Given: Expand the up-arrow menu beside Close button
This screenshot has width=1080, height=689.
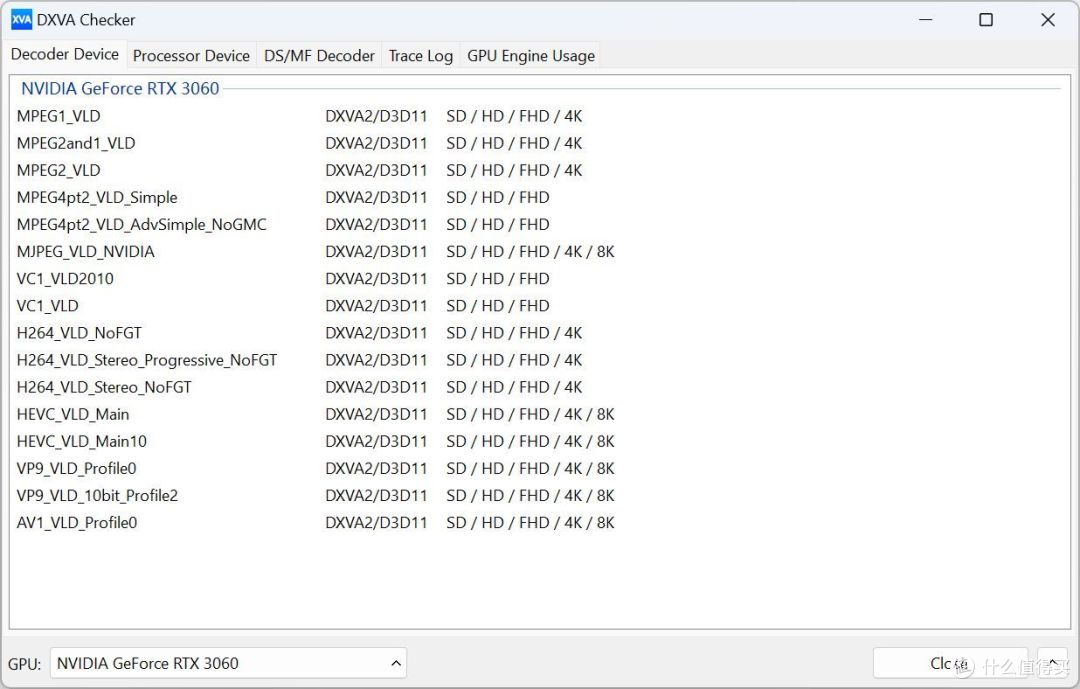Looking at the screenshot, I should (x=1052, y=663).
